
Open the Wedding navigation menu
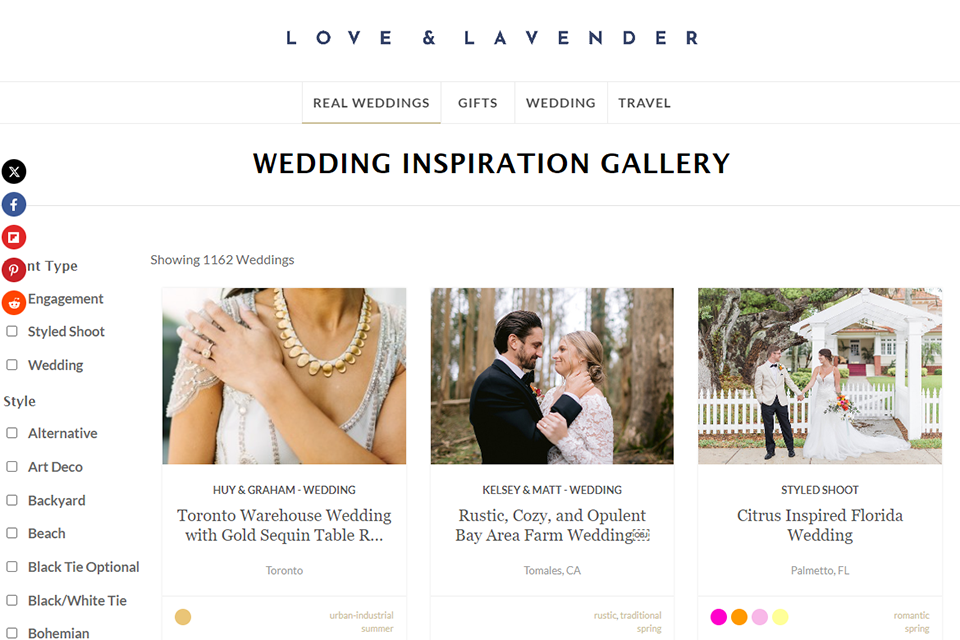(560, 103)
